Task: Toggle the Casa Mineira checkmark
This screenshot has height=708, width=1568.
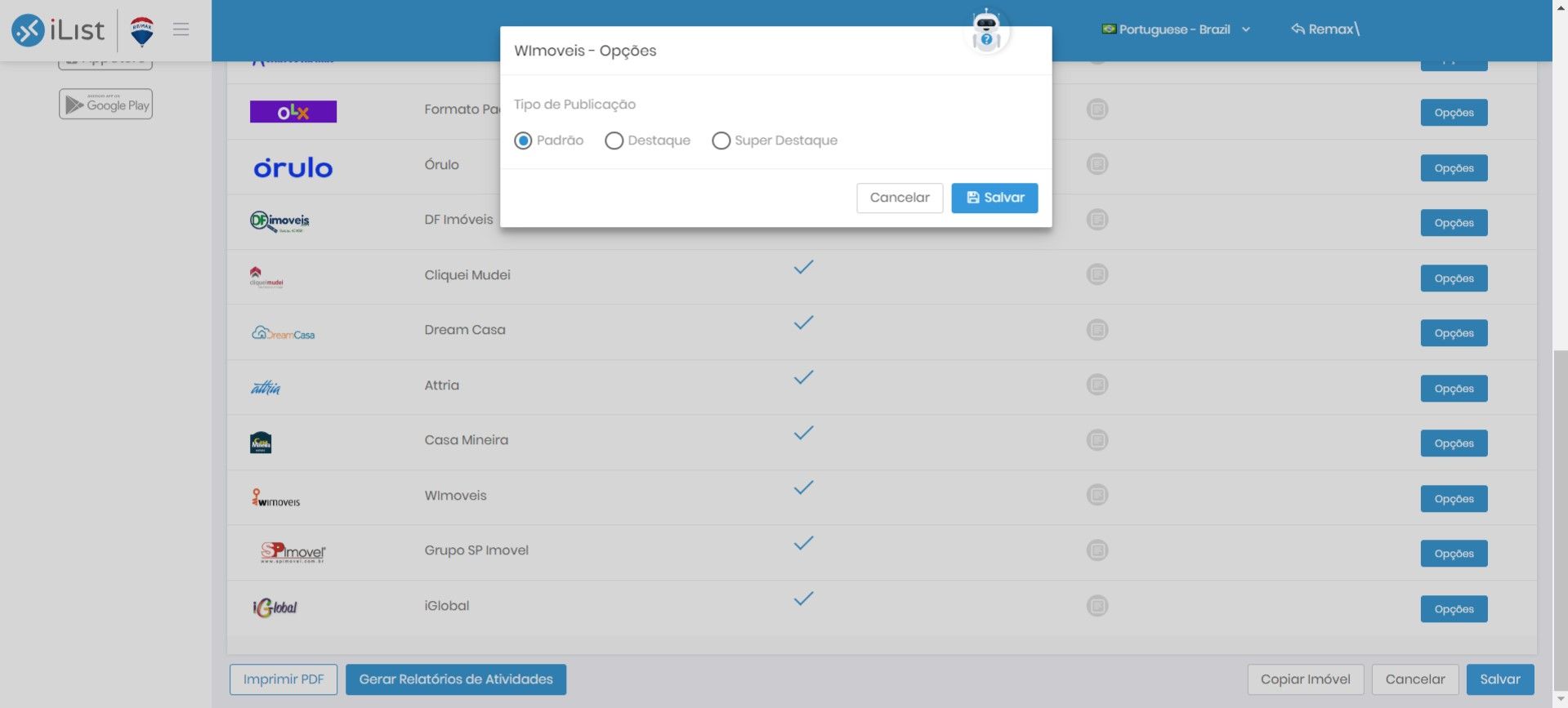Action: pyautogui.click(x=804, y=433)
